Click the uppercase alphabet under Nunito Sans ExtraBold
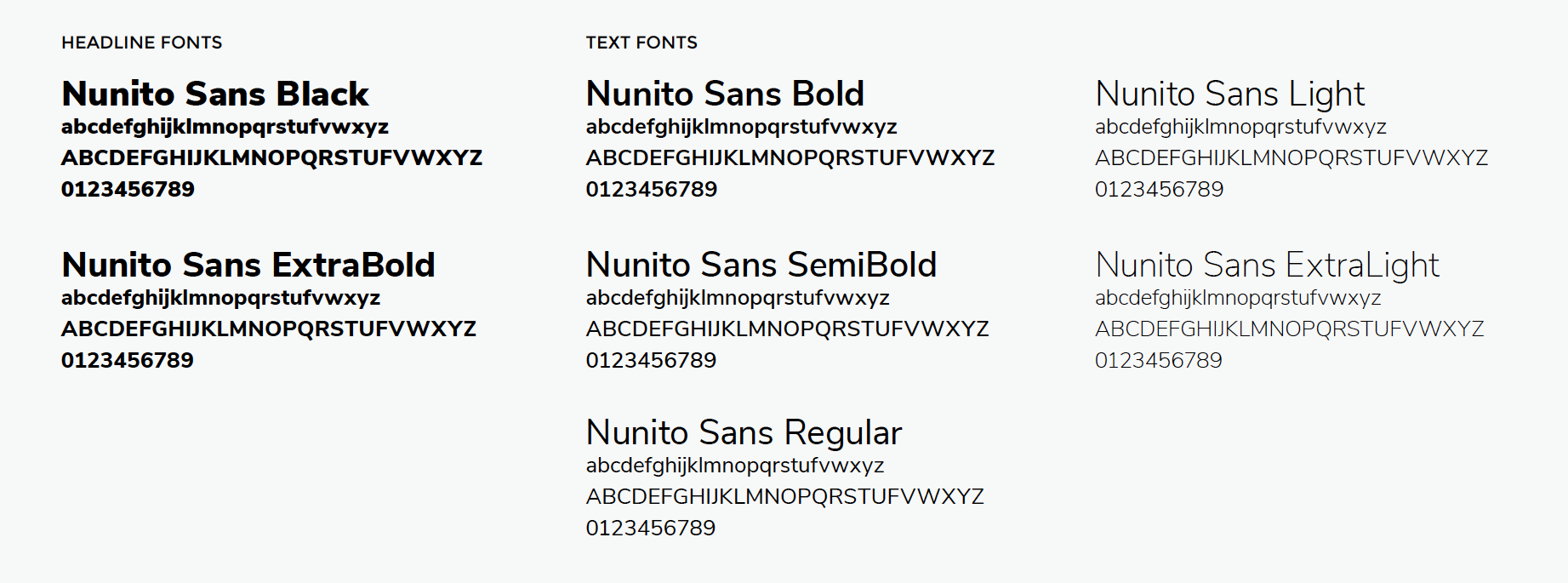 [x=268, y=329]
